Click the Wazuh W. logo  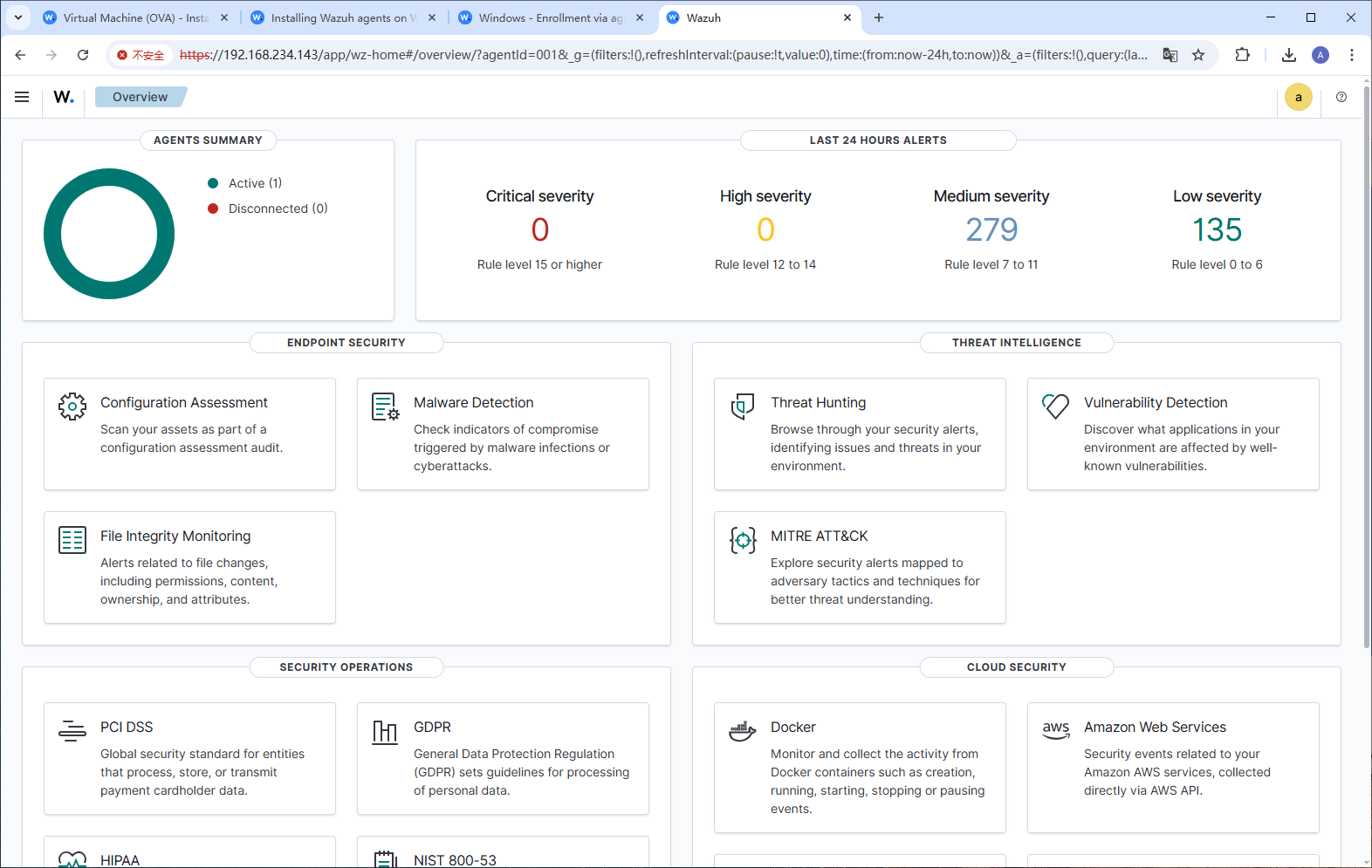[64, 97]
